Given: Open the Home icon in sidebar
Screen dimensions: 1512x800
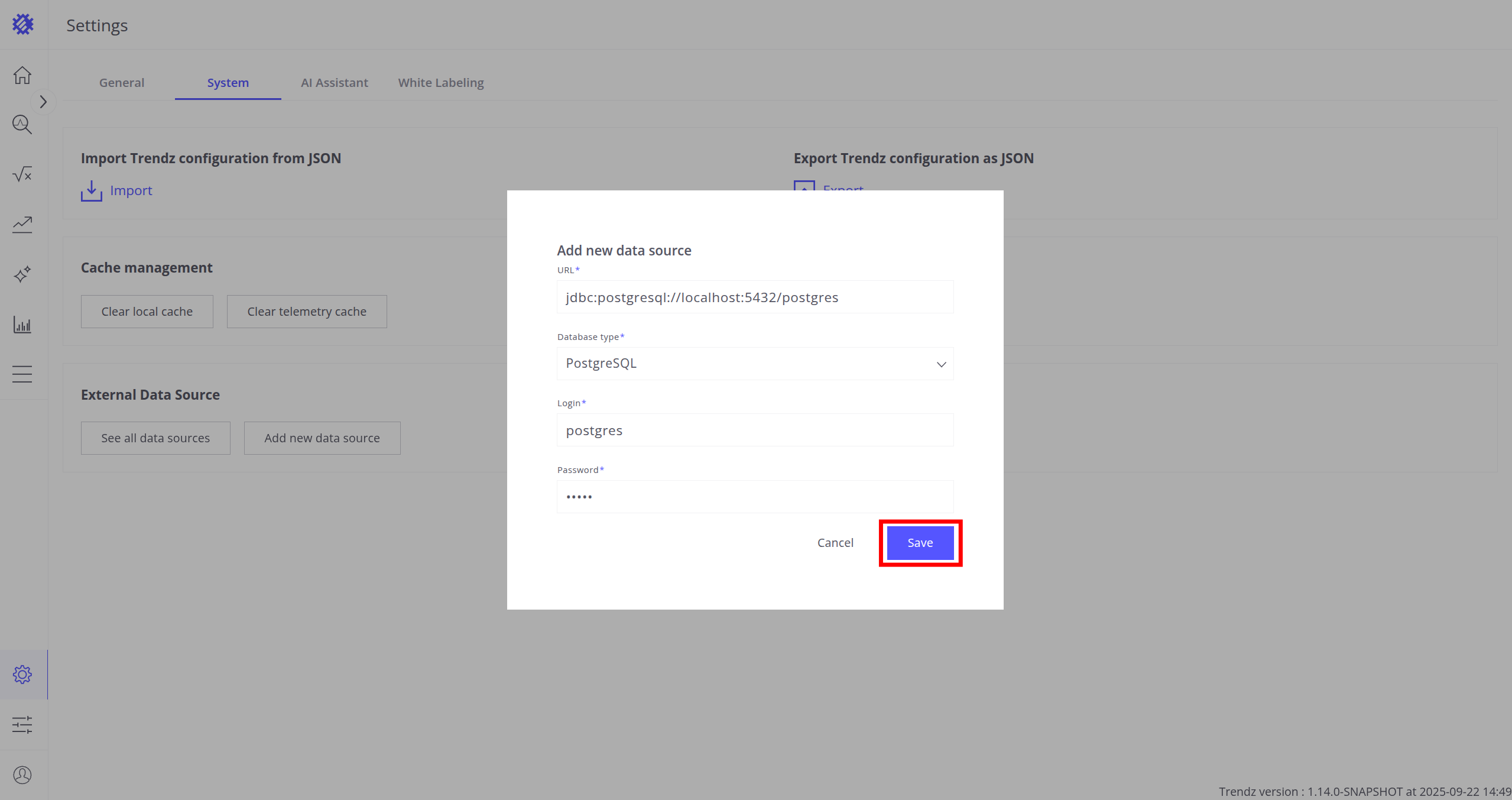Looking at the screenshot, I should click(22, 75).
